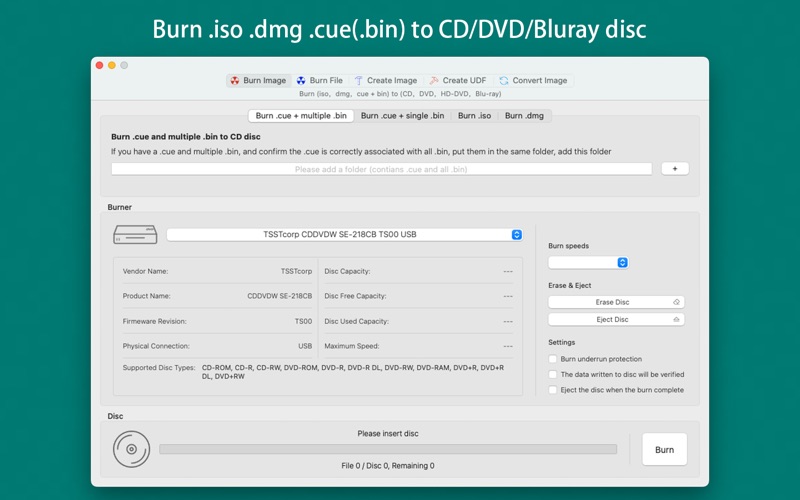Click the disc icon in the Disc section
The height and width of the screenshot is (500, 800).
131,449
